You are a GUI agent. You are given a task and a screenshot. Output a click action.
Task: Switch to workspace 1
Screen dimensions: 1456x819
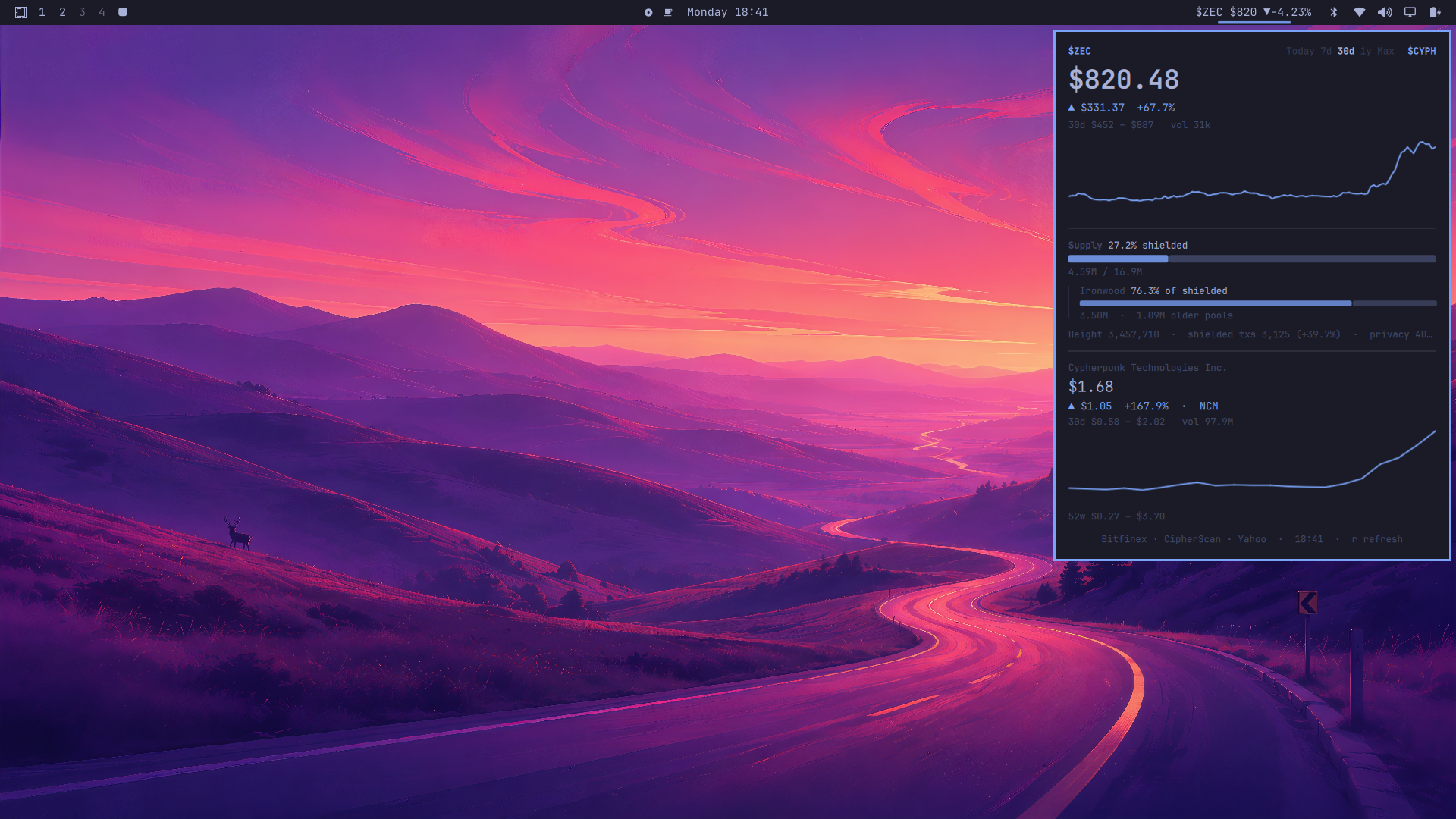(x=42, y=12)
